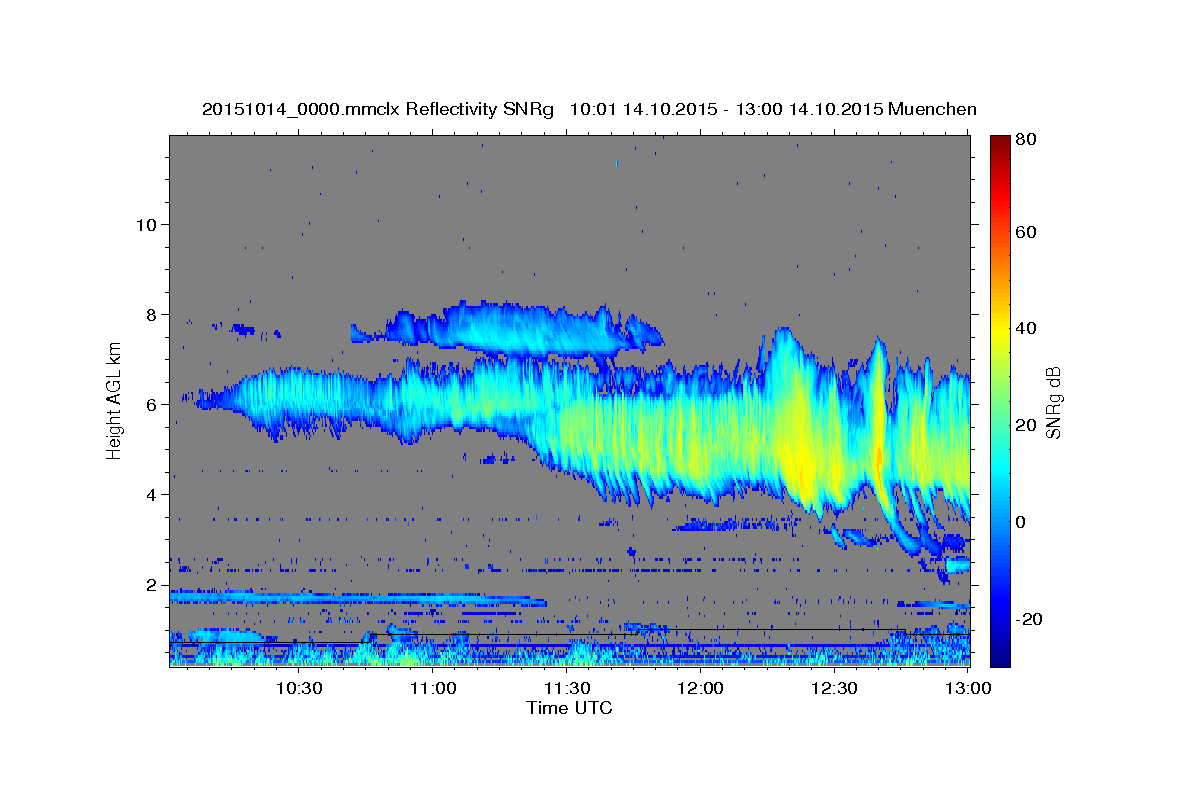Click the 12:30 time tick label
Viewport: 1200px width, 800px height.
tap(834, 688)
